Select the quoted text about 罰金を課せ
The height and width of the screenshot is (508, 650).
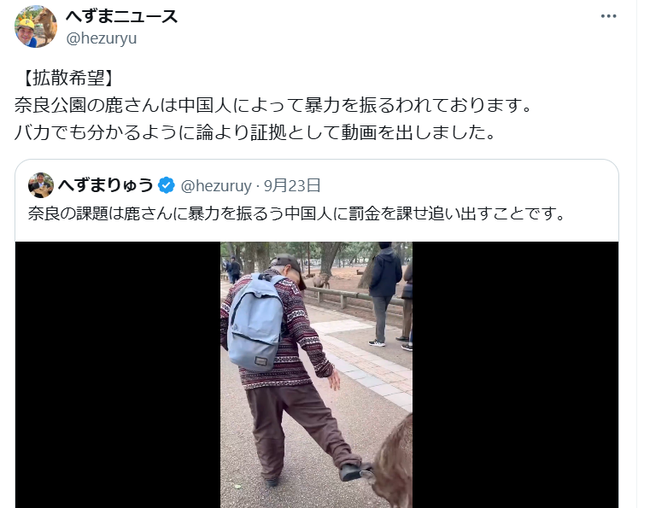pyautogui.click(x=297, y=213)
